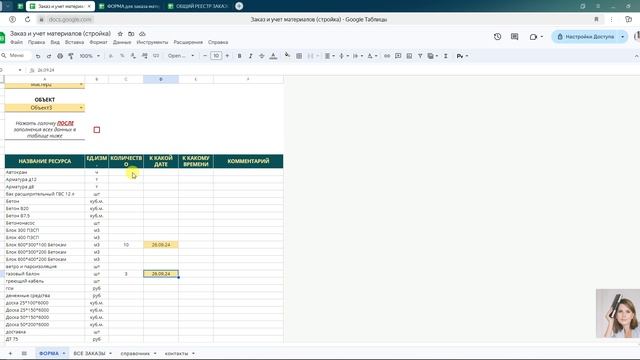Open version history clock icon

pos(497,37)
